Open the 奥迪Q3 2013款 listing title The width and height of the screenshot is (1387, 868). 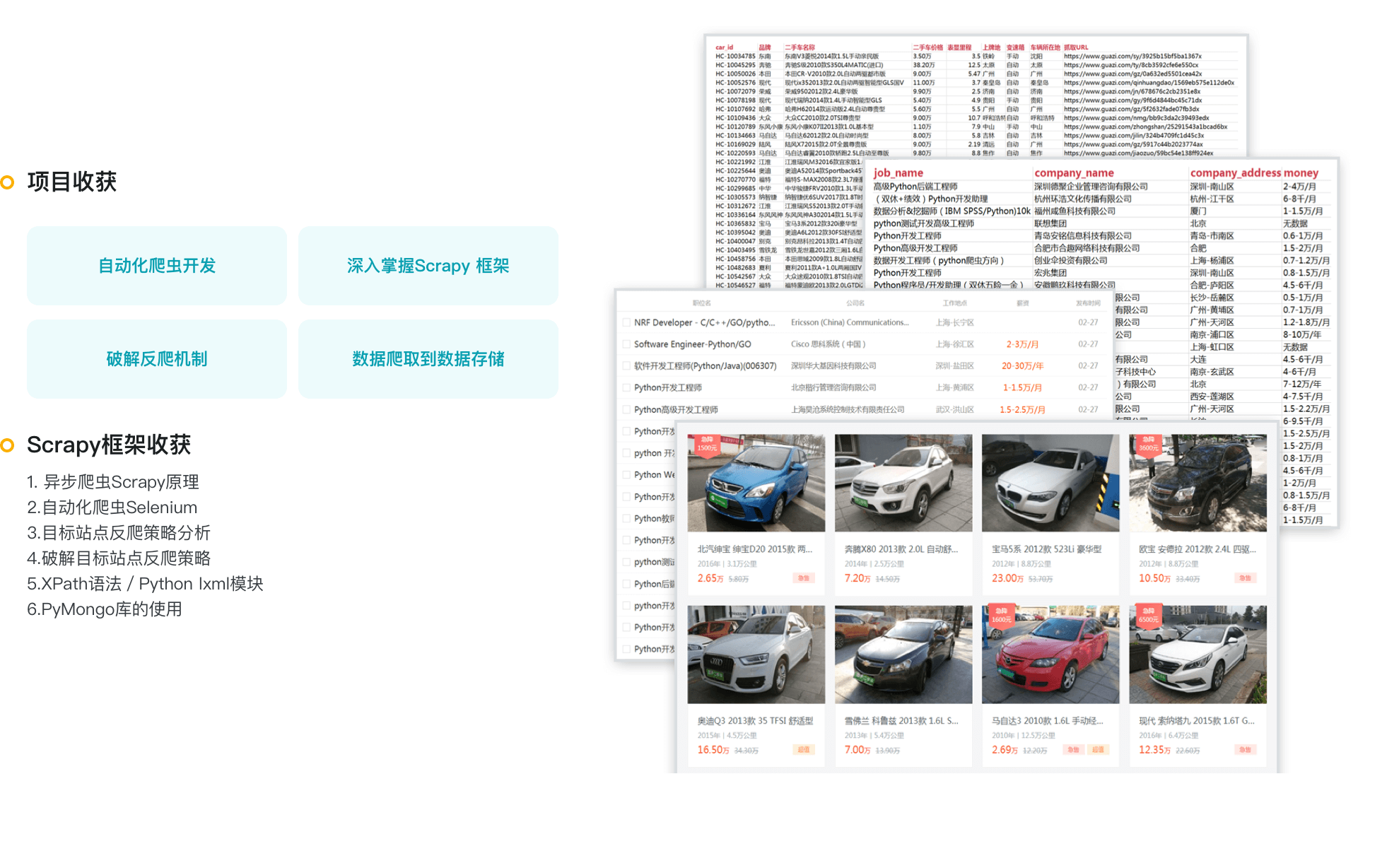pos(754,721)
